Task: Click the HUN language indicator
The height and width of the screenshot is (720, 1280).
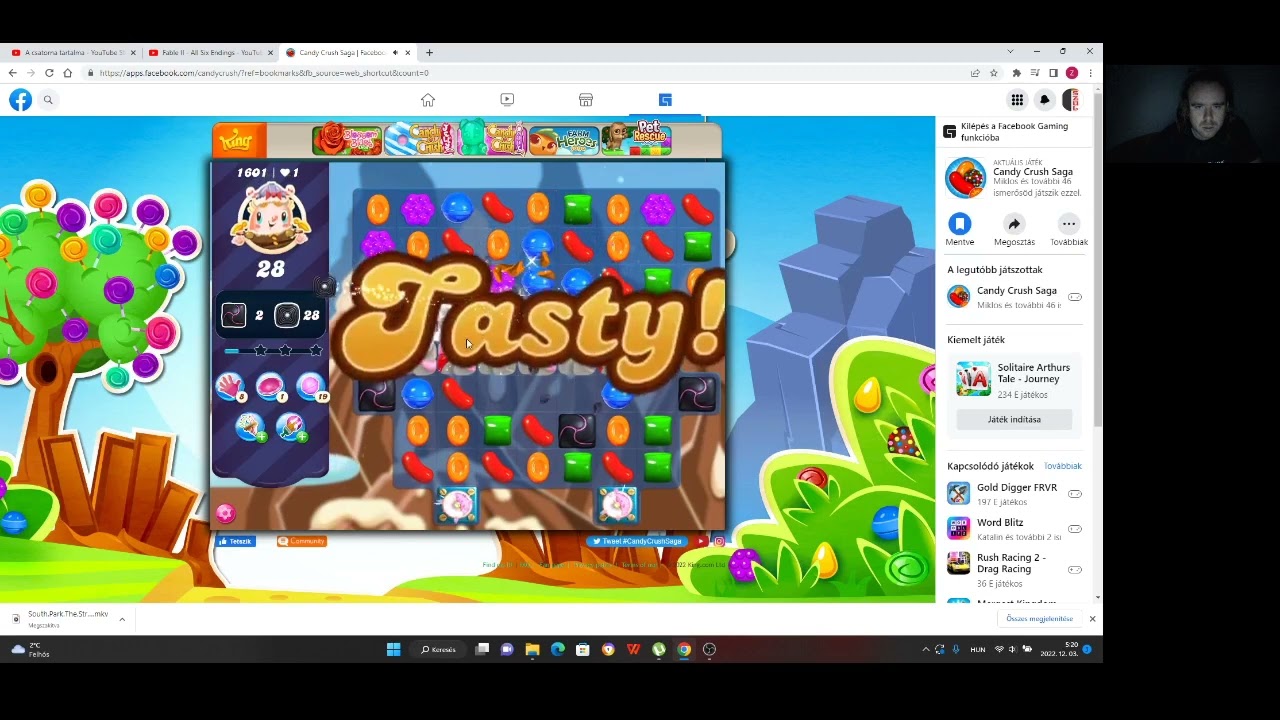Action: 977,649
